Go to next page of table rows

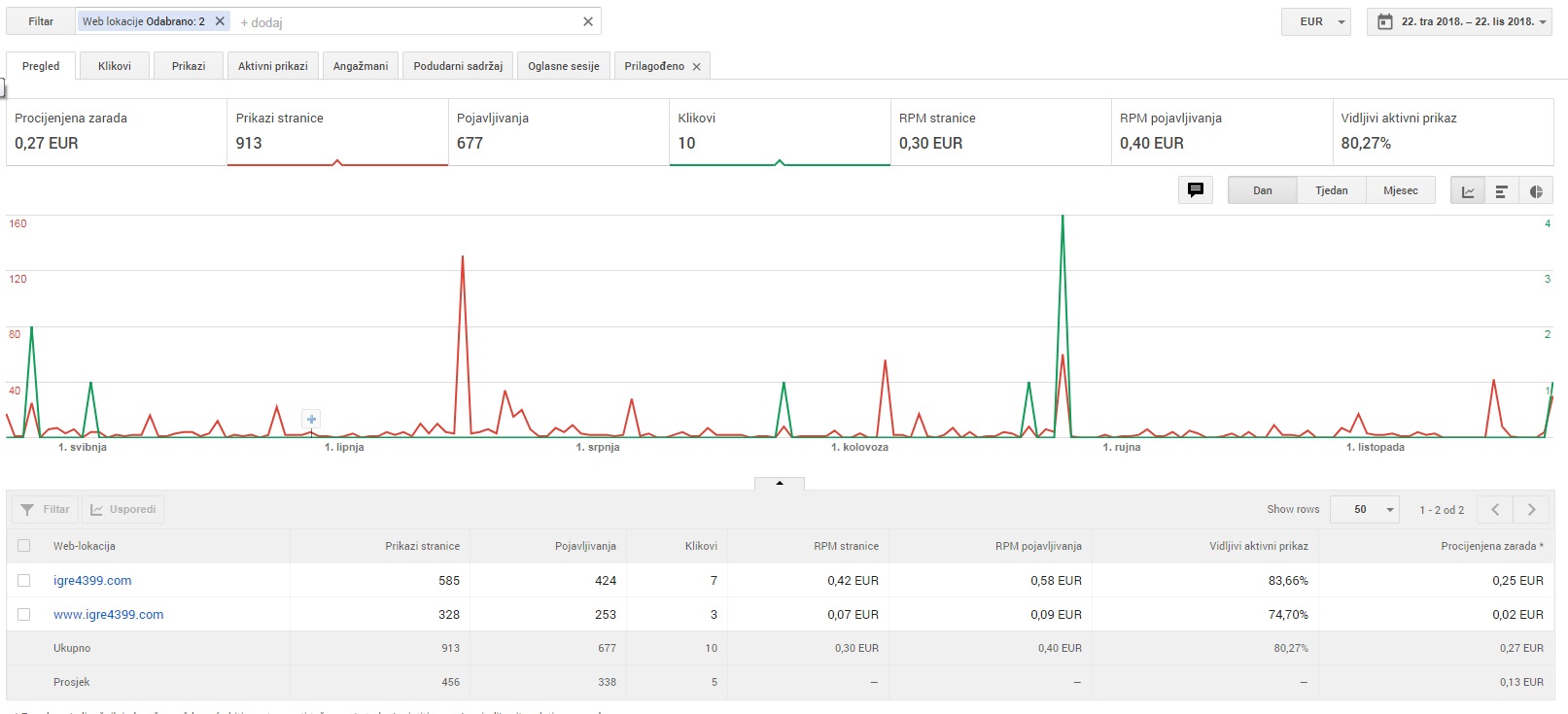(1532, 509)
